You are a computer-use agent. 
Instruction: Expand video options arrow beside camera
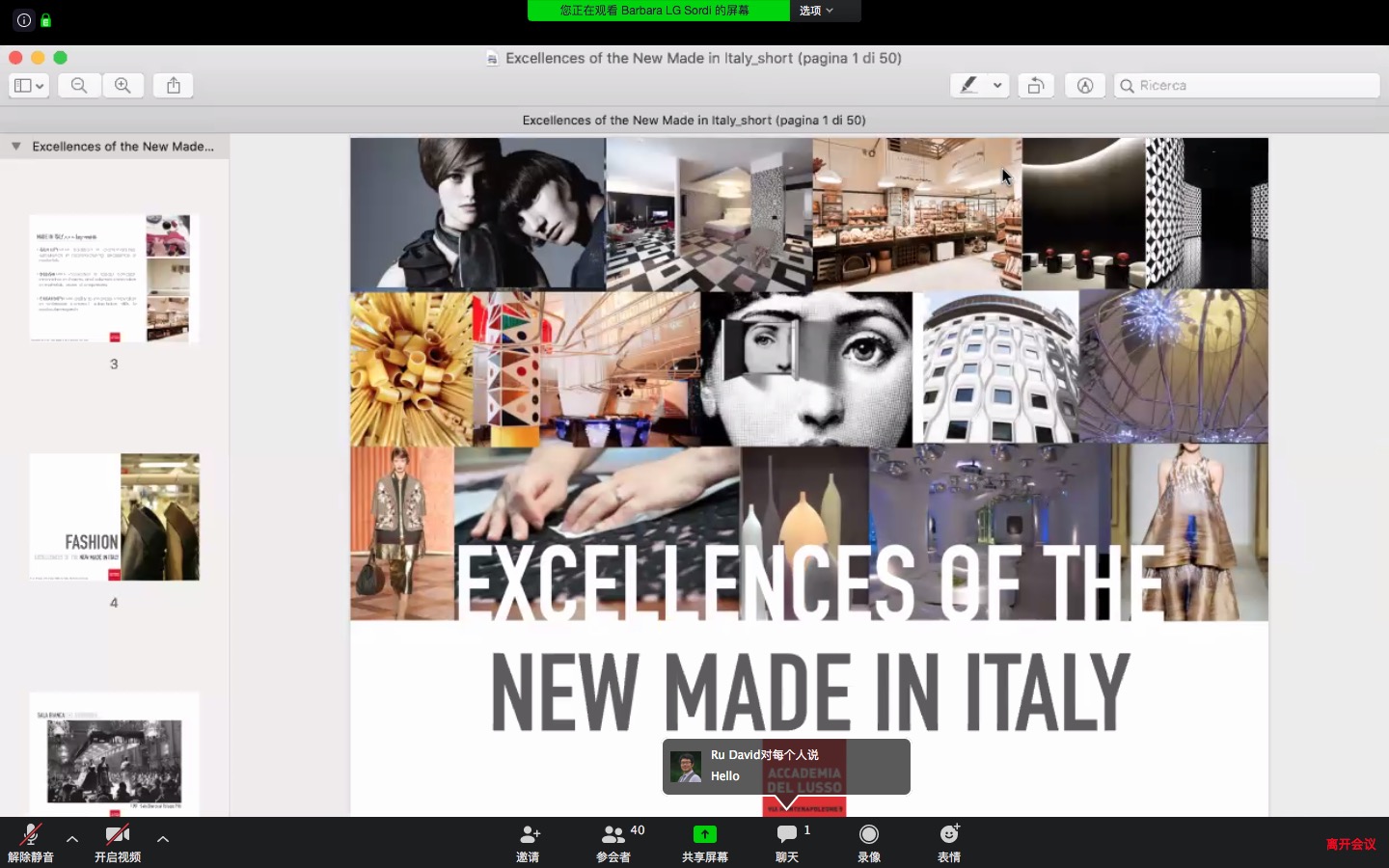pyautogui.click(x=163, y=839)
